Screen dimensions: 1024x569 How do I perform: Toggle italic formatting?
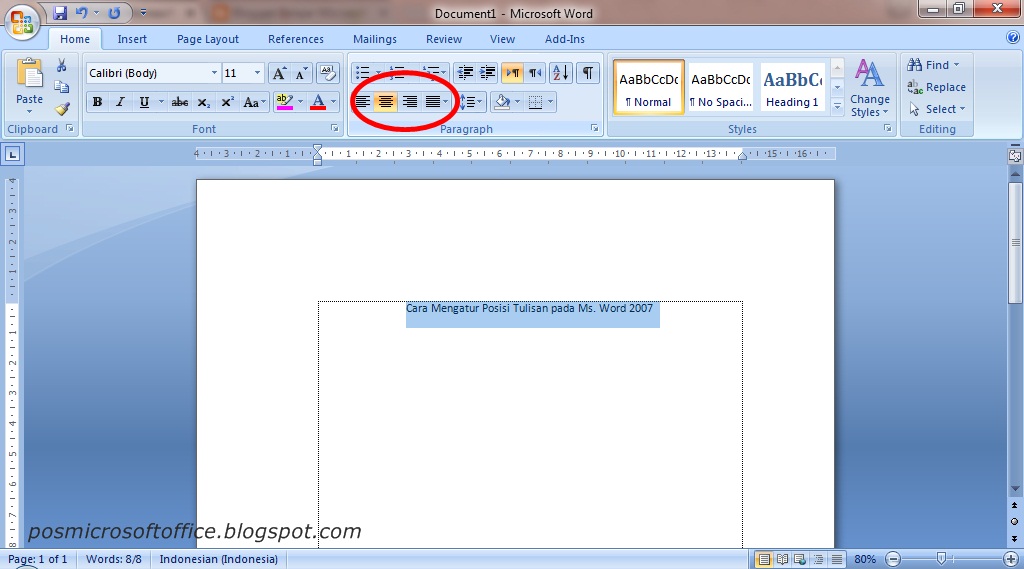pos(120,102)
